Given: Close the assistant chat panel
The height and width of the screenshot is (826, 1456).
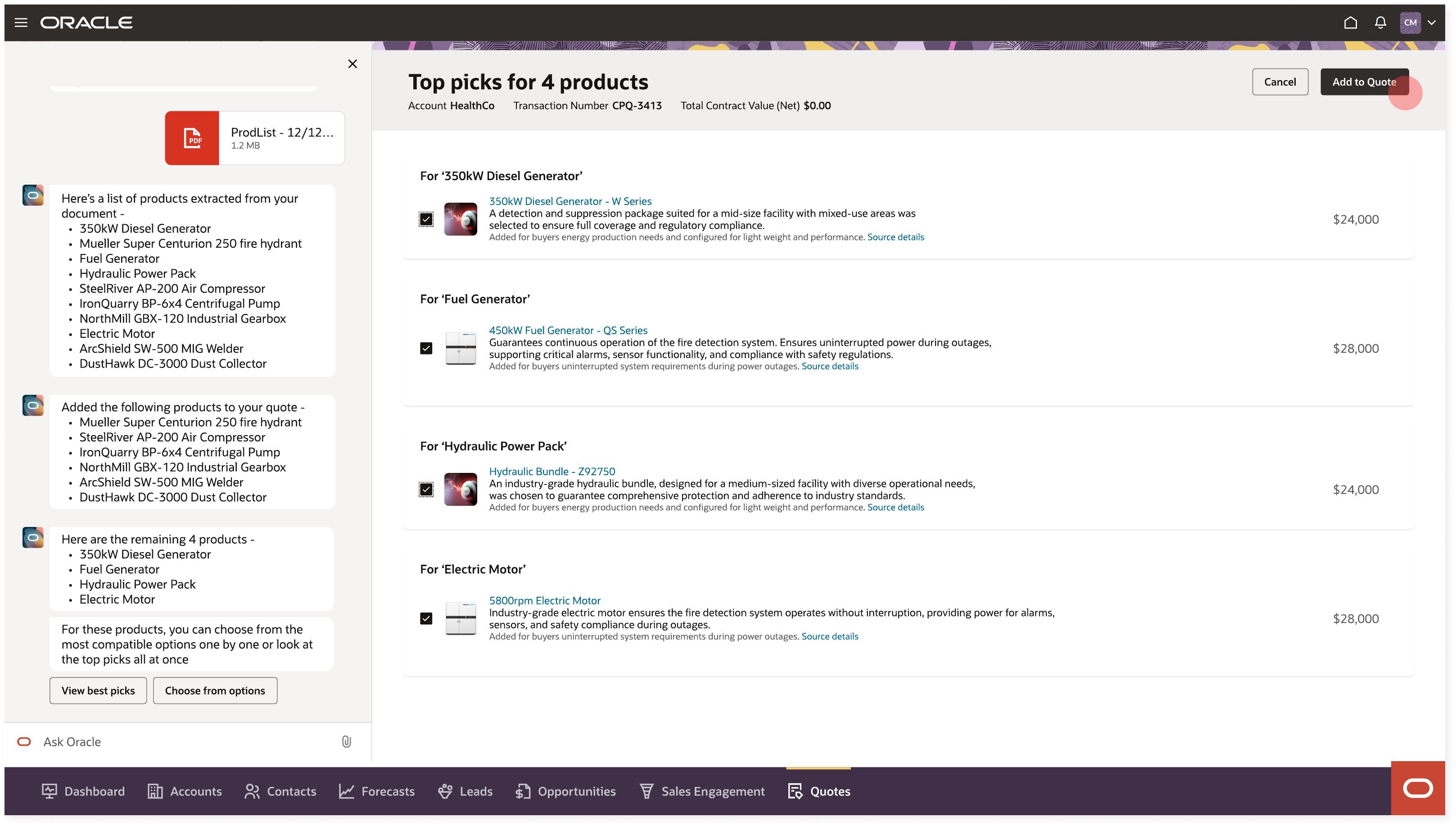Looking at the screenshot, I should [352, 64].
